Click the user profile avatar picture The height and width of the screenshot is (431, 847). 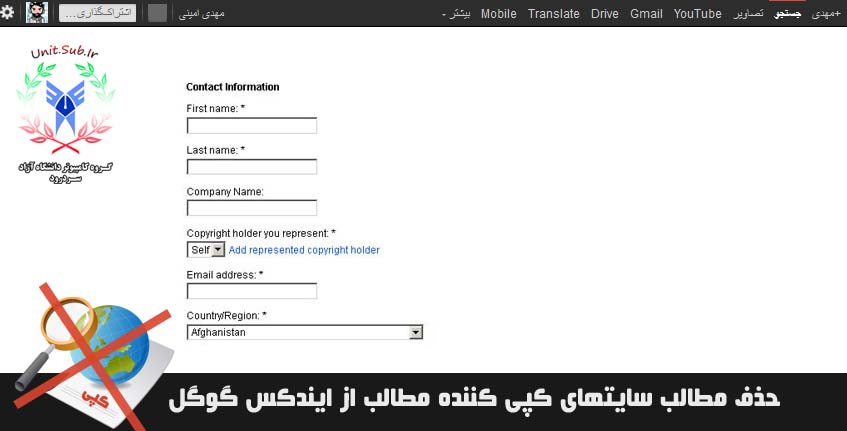tap(36, 13)
